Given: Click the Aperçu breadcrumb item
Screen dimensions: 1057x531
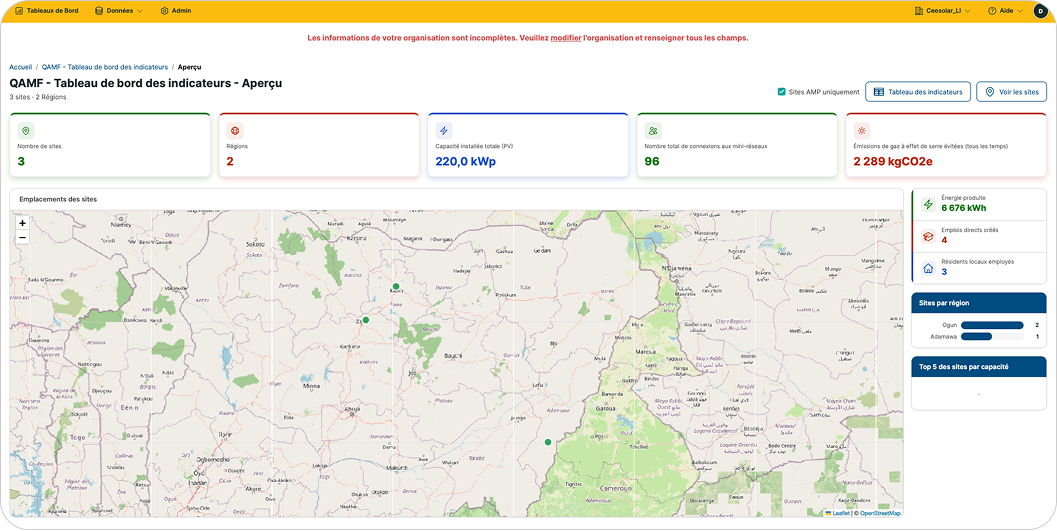Looking at the screenshot, I should point(189,67).
